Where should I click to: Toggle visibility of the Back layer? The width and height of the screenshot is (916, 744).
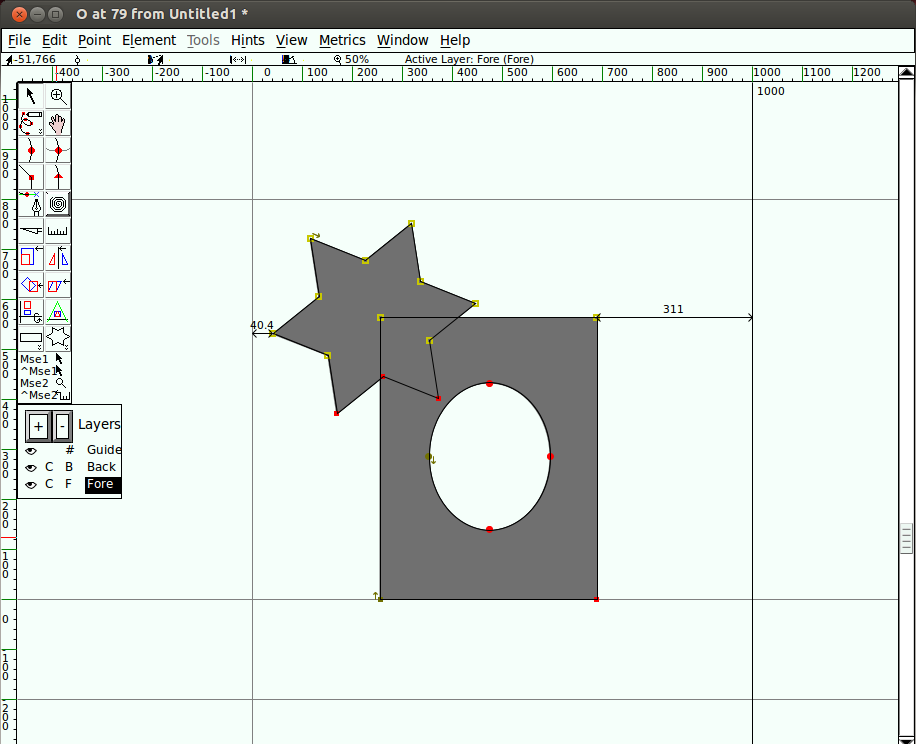pos(31,467)
